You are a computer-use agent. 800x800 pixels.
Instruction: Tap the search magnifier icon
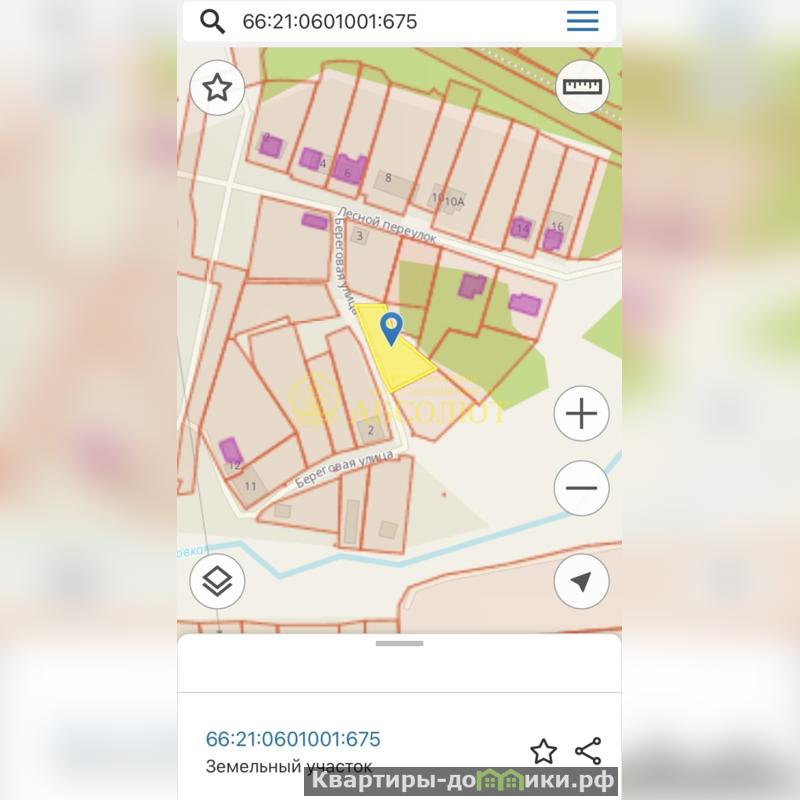point(212,21)
